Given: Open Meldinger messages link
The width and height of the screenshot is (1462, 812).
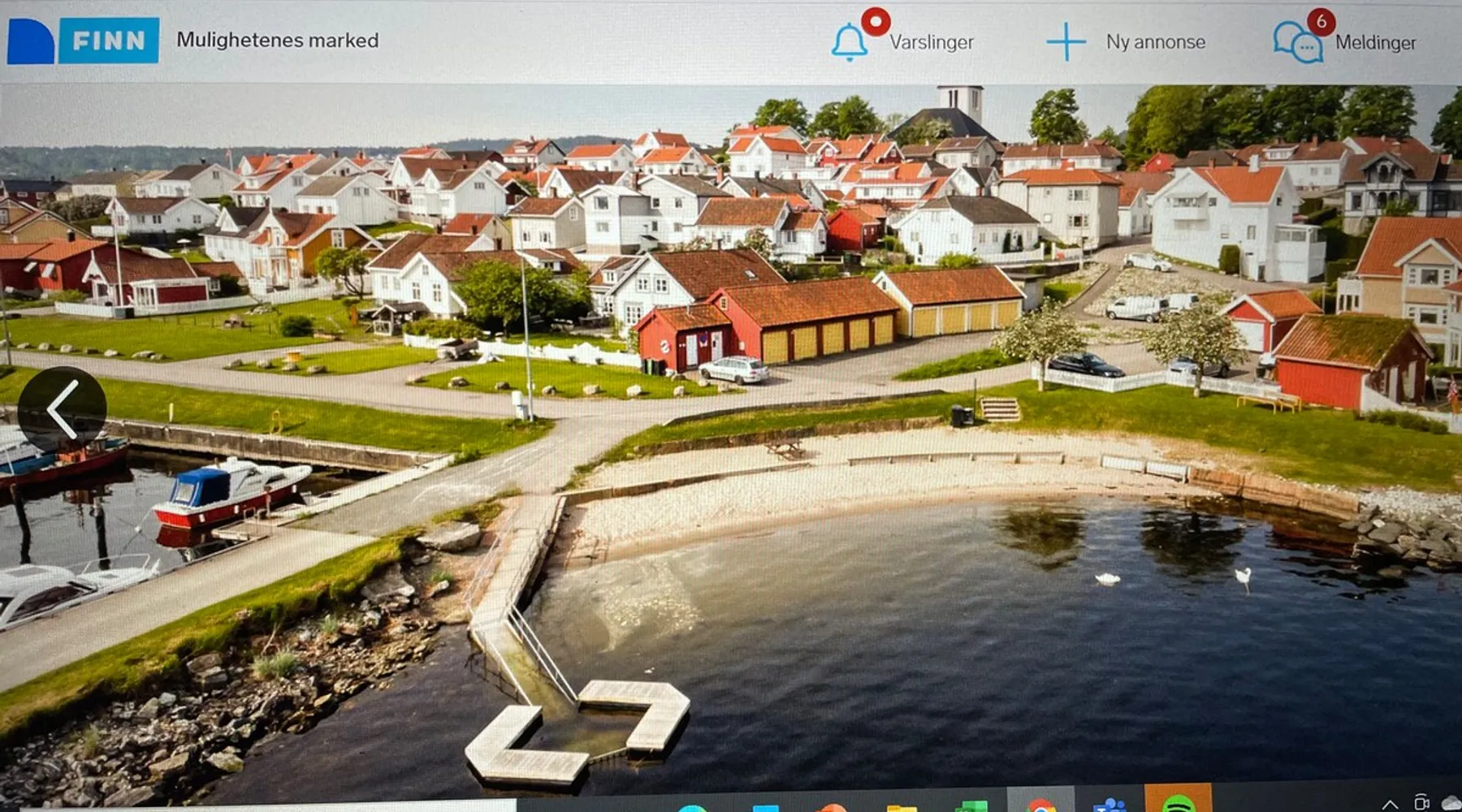Looking at the screenshot, I should [1375, 43].
